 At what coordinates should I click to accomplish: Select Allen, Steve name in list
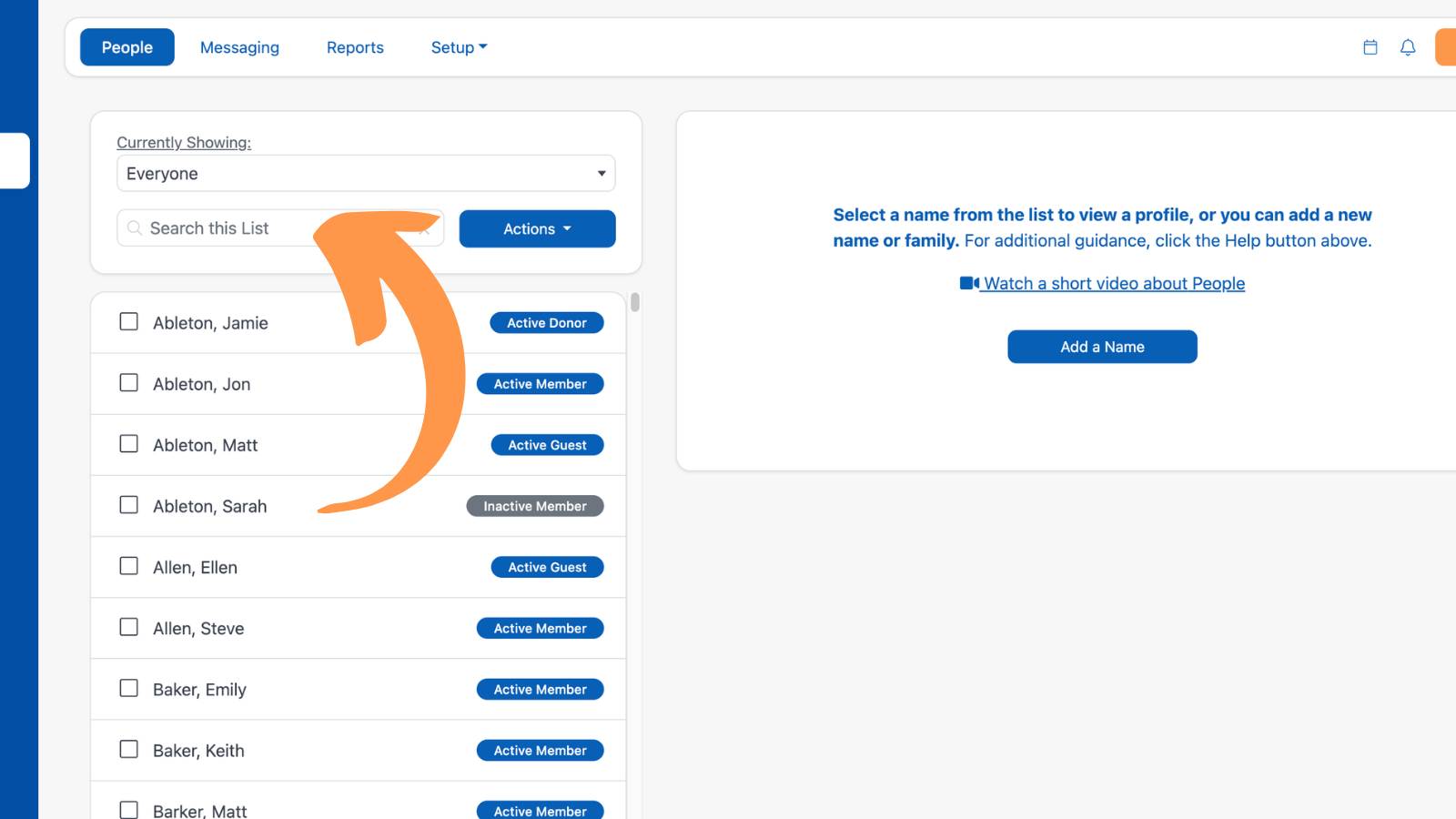tap(198, 628)
